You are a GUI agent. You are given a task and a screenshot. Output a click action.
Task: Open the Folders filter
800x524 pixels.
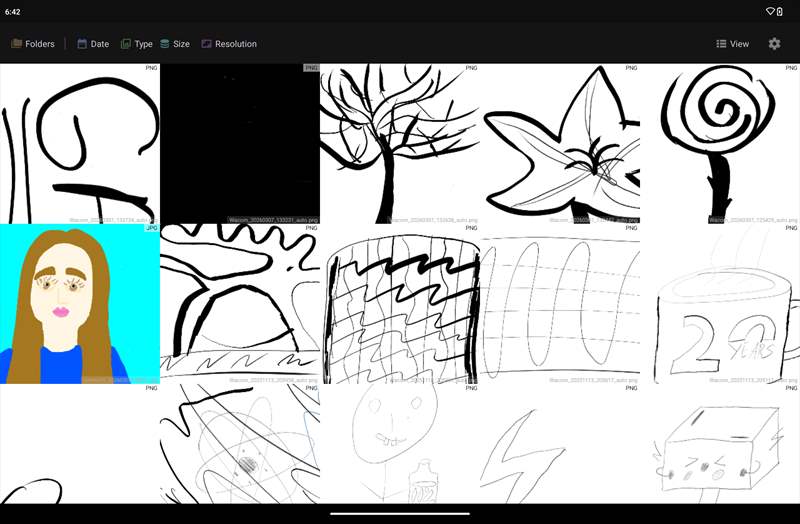point(33,44)
